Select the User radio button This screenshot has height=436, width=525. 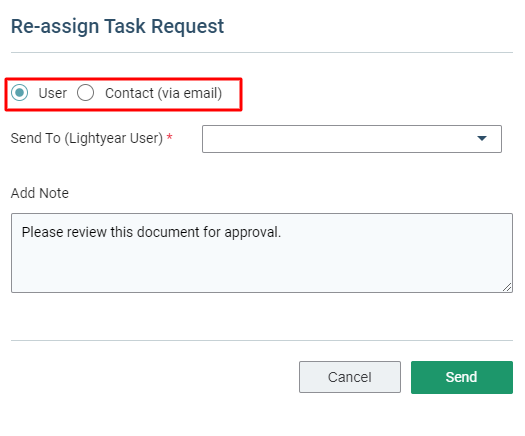point(19,93)
